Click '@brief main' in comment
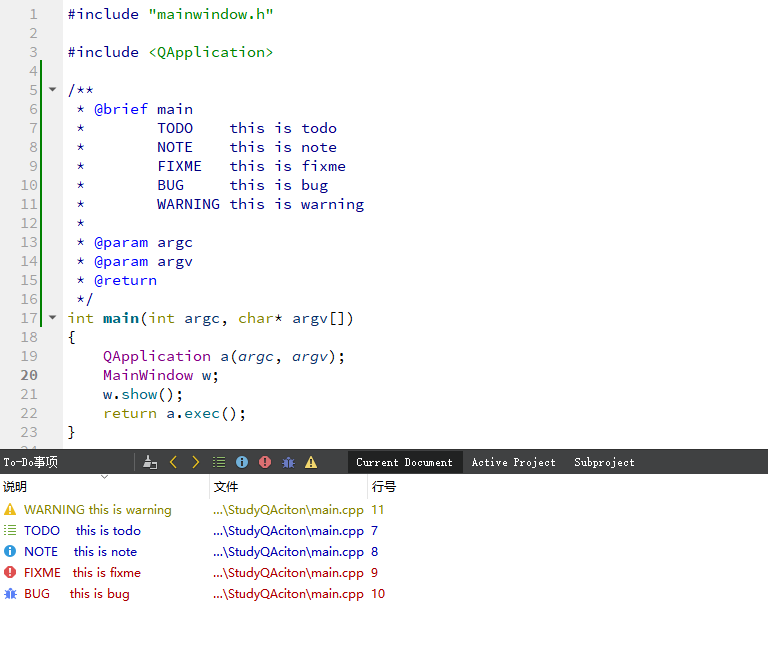This screenshot has width=768, height=663. [x=144, y=109]
